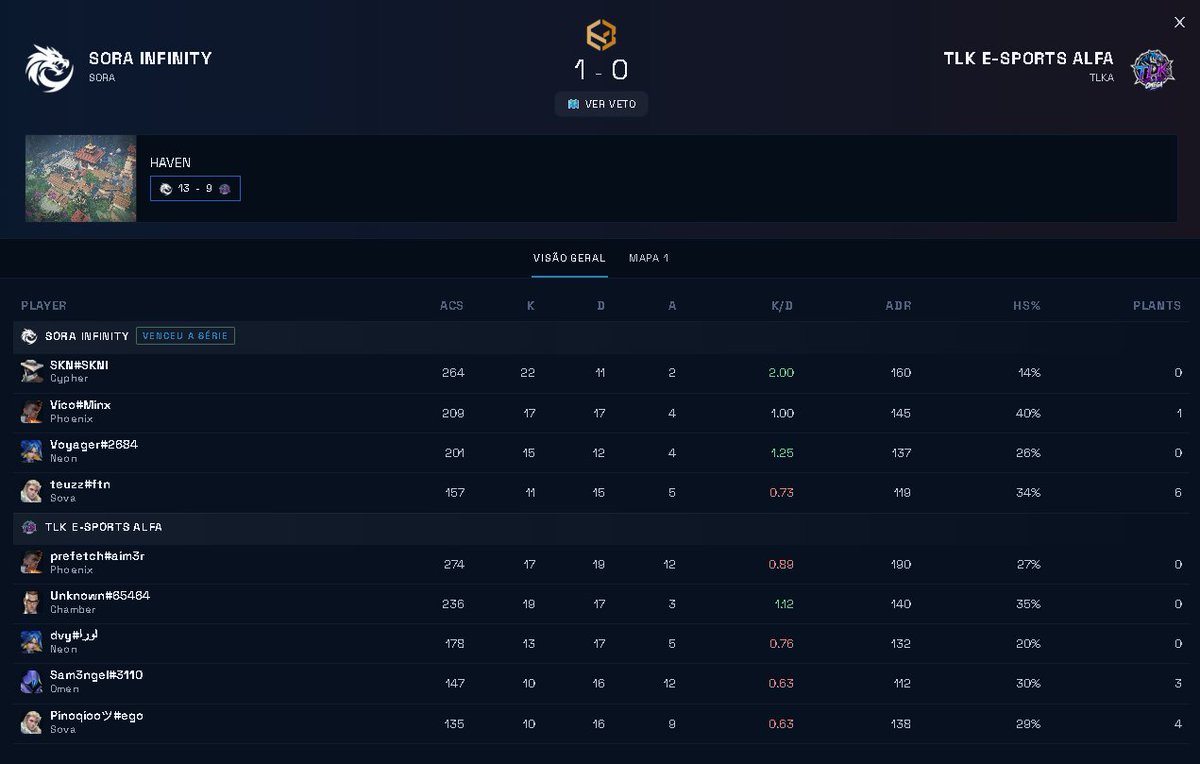1200x764 pixels.
Task: Open the Ver Veto button
Action: [x=601, y=104]
